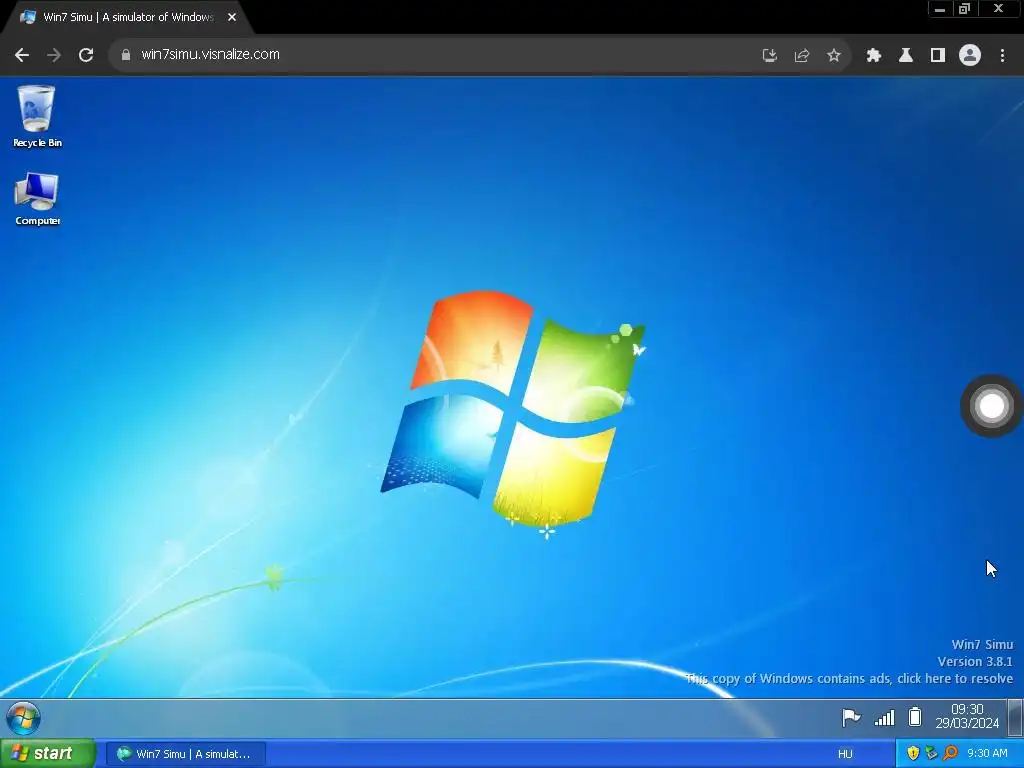Click the ads notice link to resolve
The width and height of the screenshot is (1024, 768).
tap(849, 679)
